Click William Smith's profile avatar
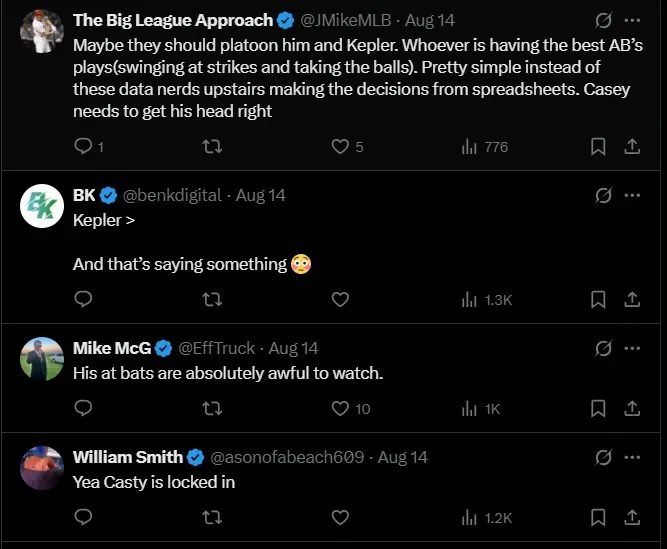 pyautogui.click(x=43, y=468)
